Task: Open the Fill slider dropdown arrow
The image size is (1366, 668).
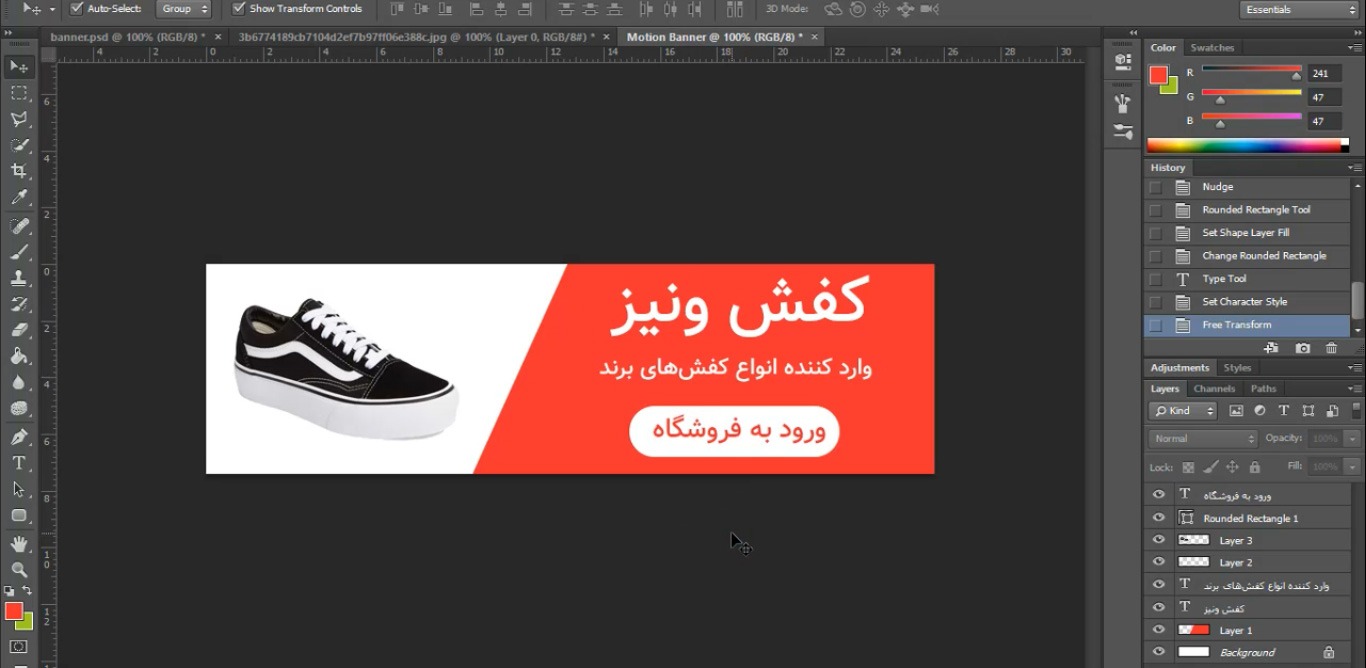Action: [1353, 467]
